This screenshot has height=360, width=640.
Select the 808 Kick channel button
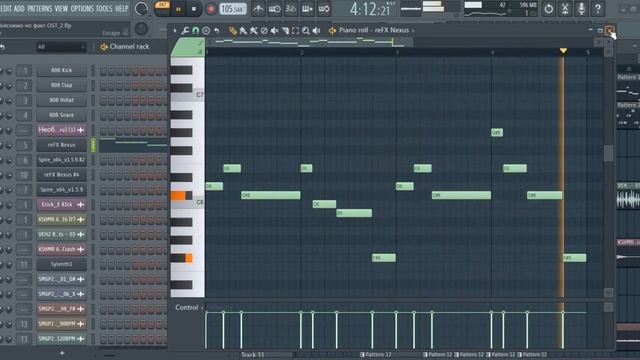pos(61,71)
